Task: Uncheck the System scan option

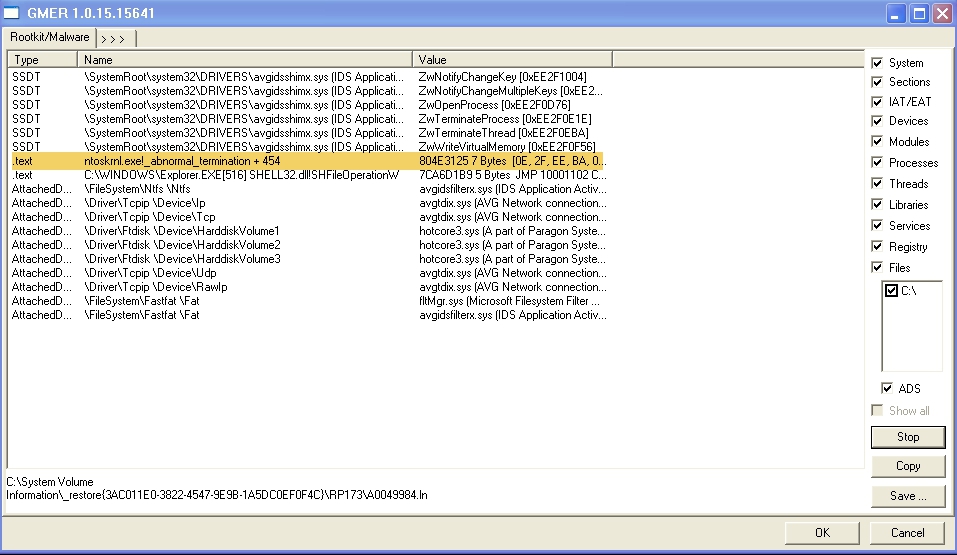Action: click(x=877, y=63)
